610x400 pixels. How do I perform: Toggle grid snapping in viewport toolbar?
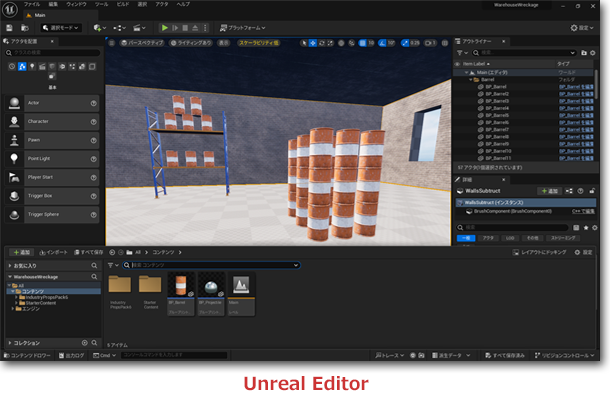coord(362,43)
